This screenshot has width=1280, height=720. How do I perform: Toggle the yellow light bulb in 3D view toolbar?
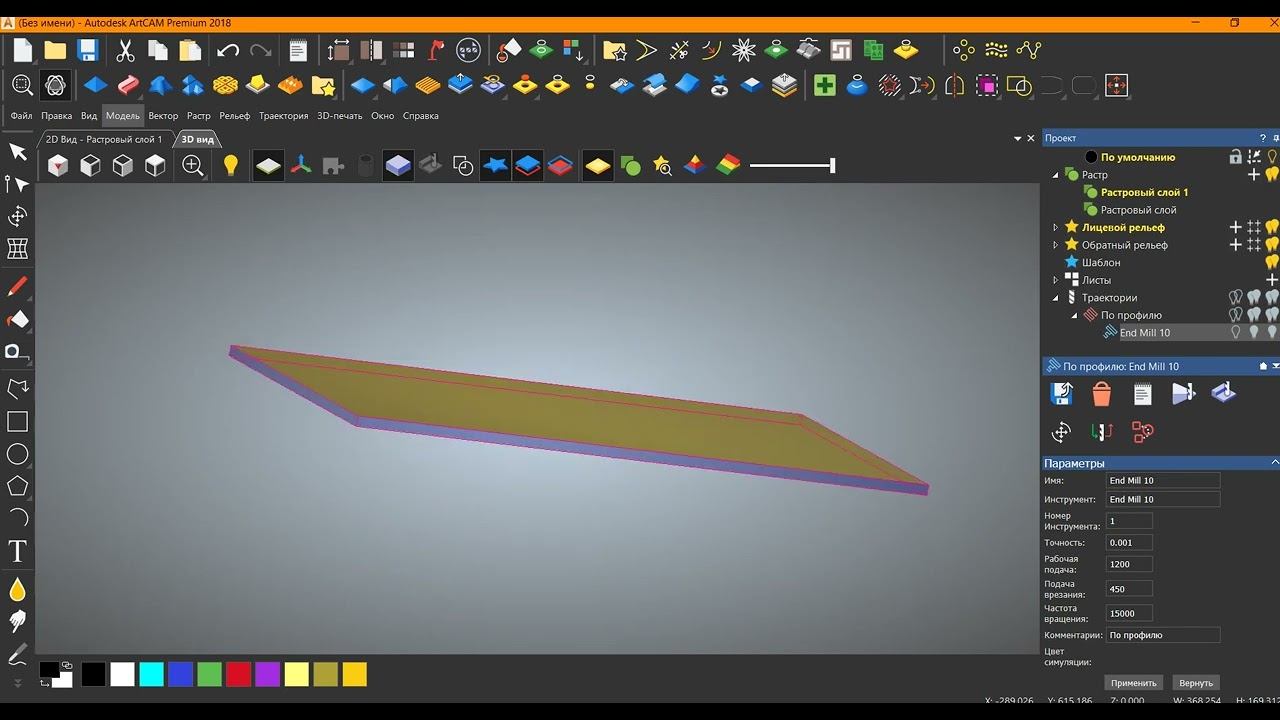(x=231, y=166)
